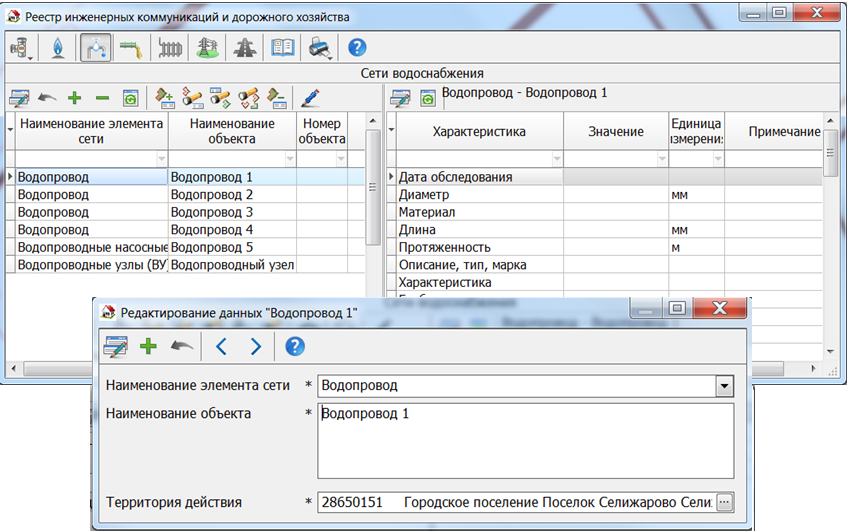Open filter dropdown under Единица измерения
Viewport: 848px width, 531px height.
(x=718, y=159)
